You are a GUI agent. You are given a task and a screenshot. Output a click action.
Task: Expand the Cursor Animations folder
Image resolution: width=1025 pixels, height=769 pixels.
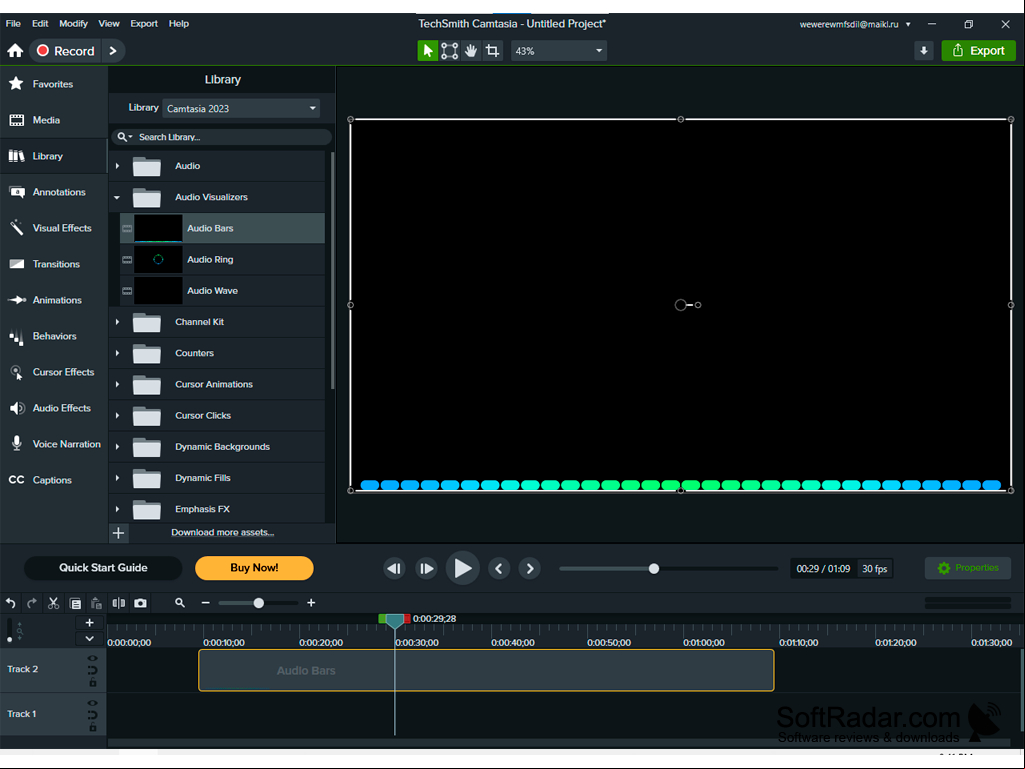point(117,384)
